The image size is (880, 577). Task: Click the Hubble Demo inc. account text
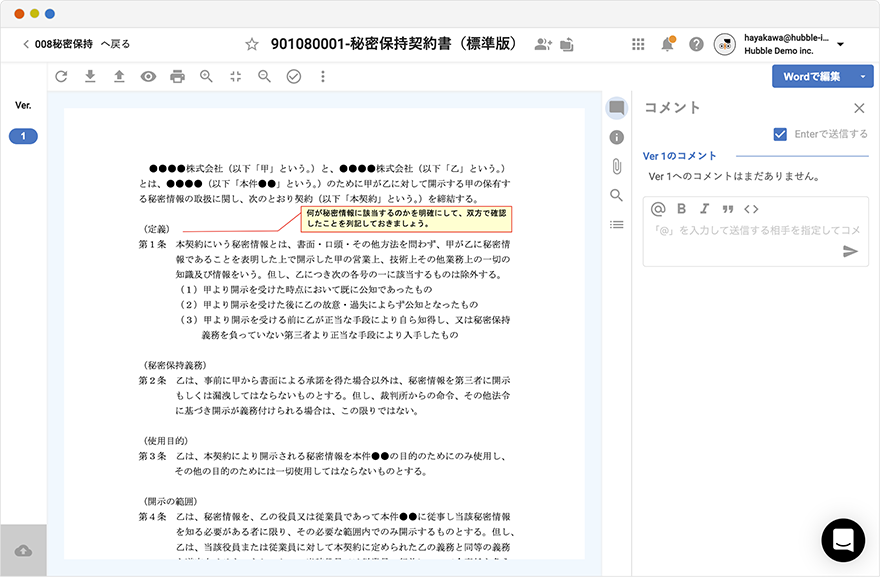tap(778, 51)
